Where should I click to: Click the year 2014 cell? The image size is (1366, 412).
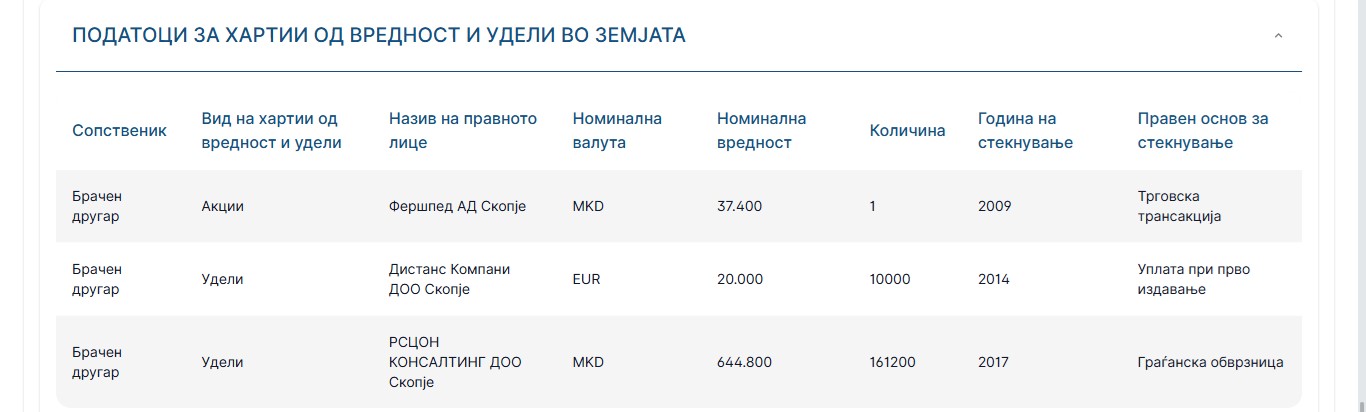[x=994, y=279]
